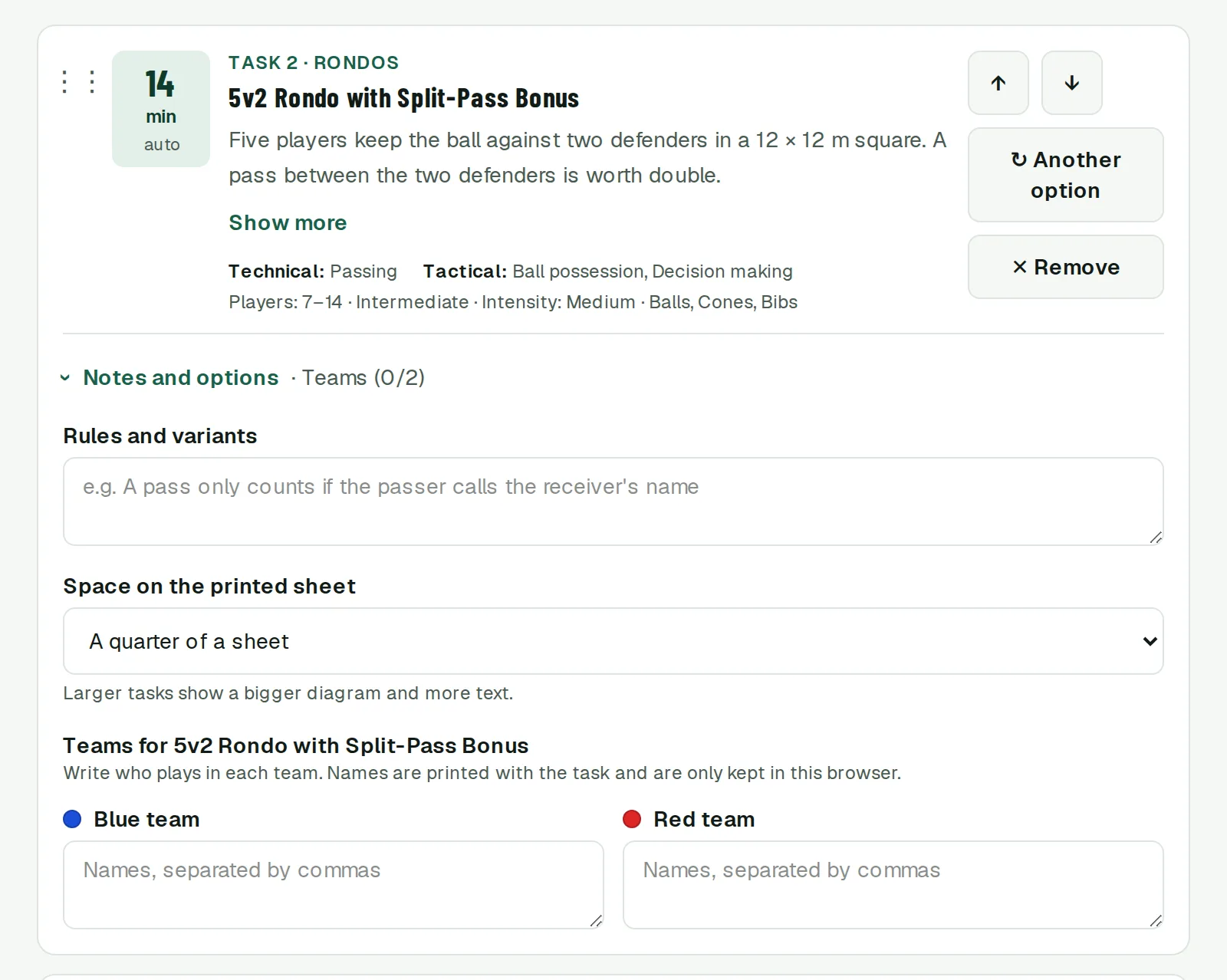Click the Another option button
1227x980 pixels.
(x=1065, y=175)
